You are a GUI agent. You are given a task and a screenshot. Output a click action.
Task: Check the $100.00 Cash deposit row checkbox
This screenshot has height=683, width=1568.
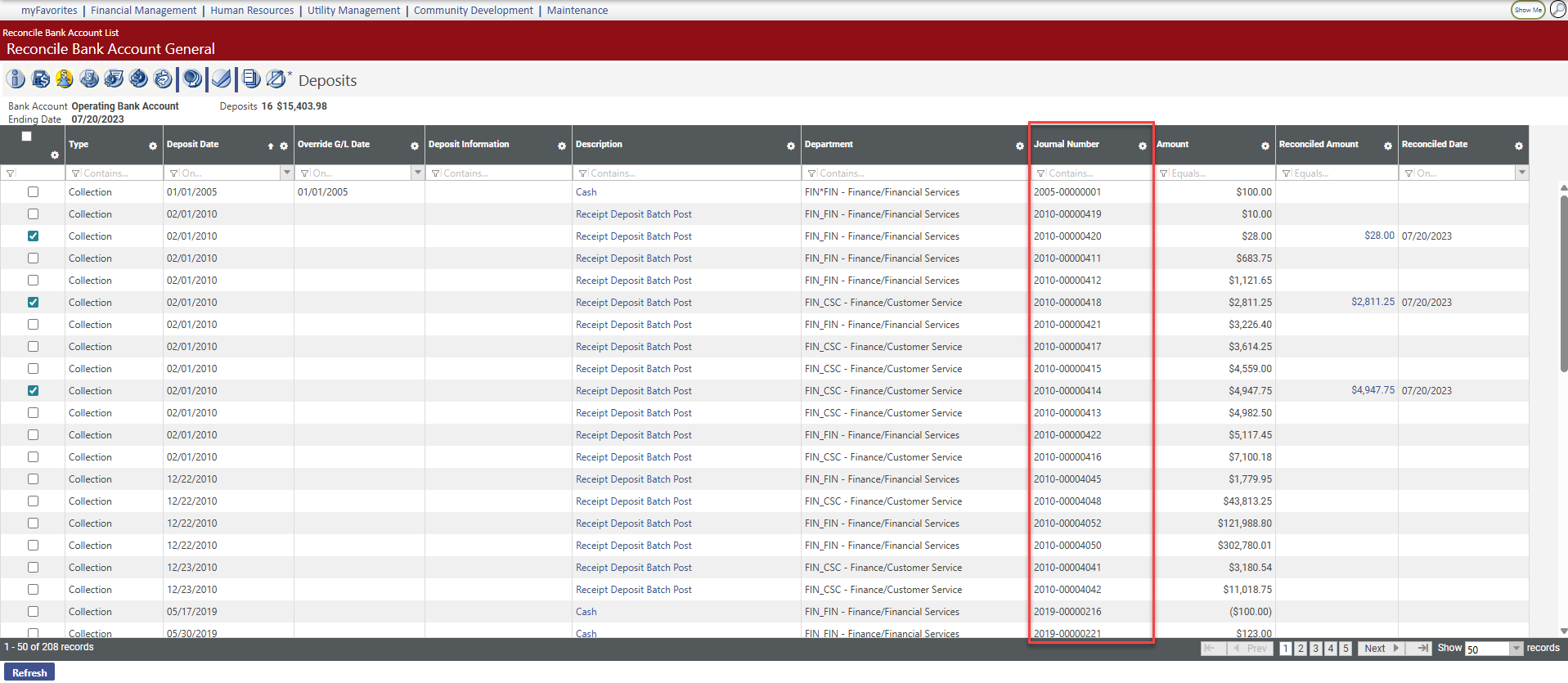coord(33,192)
